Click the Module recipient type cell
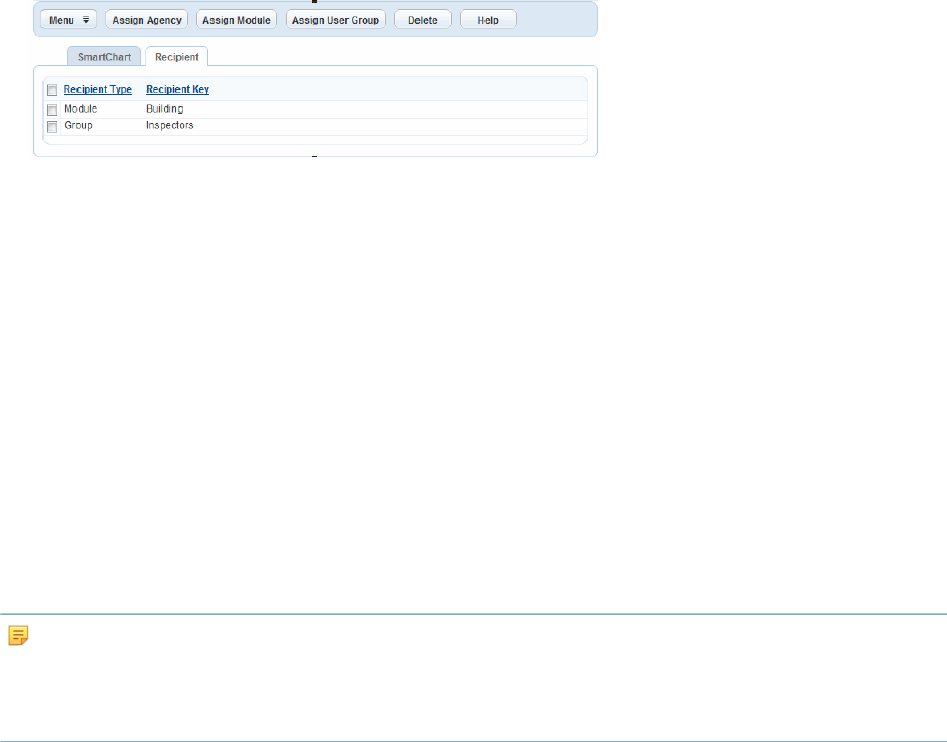Image resolution: width=947 pixels, height=742 pixels. 80,109
